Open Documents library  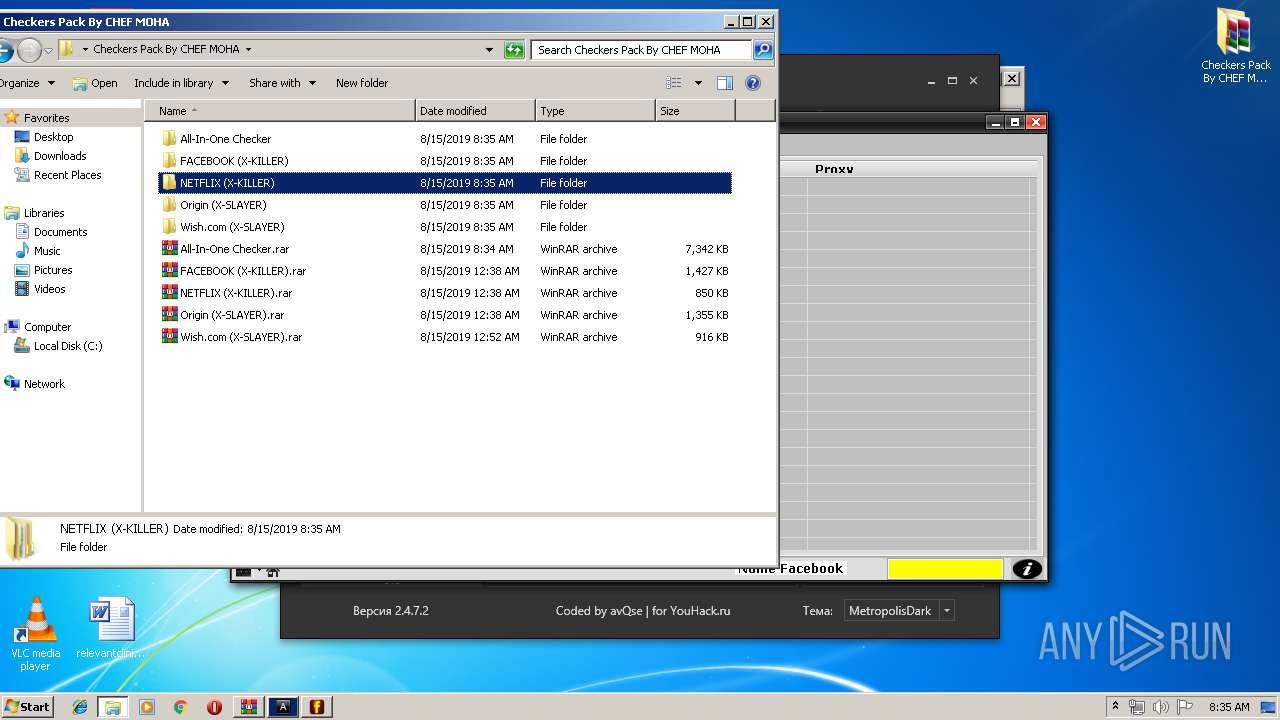[51, 232]
